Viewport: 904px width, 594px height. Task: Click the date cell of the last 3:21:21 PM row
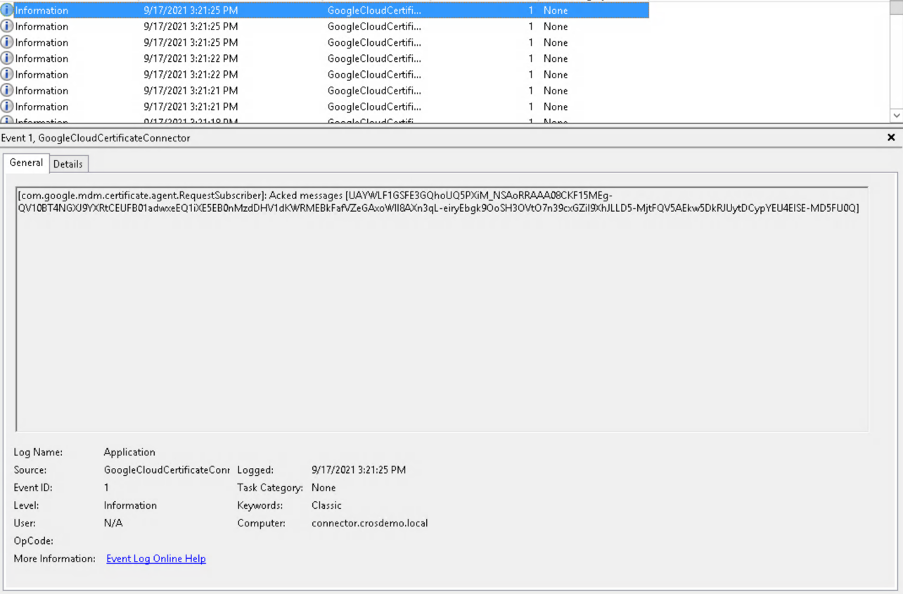(190, 106)
